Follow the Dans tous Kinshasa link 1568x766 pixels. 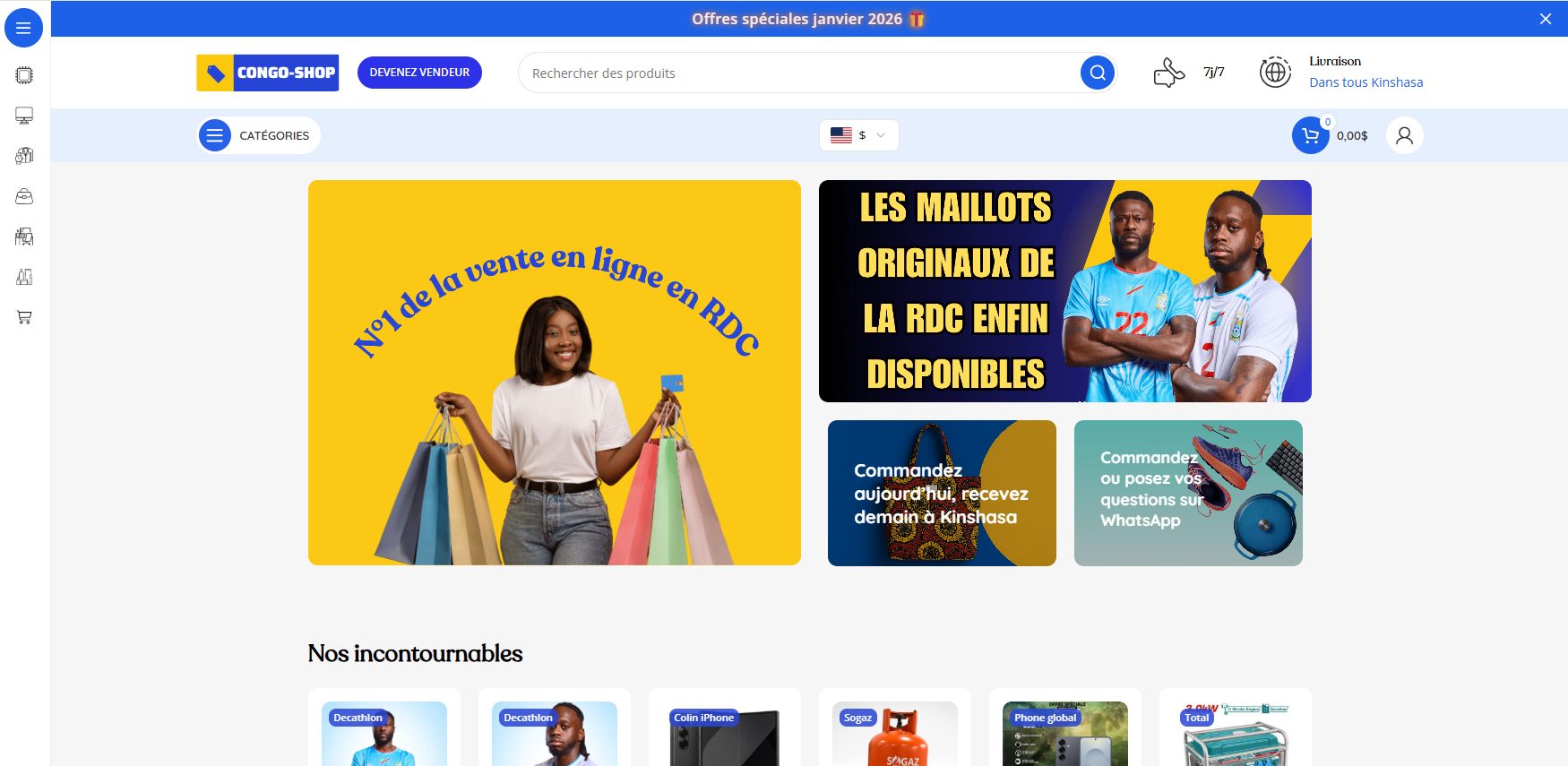click(x=1366, y=82)
